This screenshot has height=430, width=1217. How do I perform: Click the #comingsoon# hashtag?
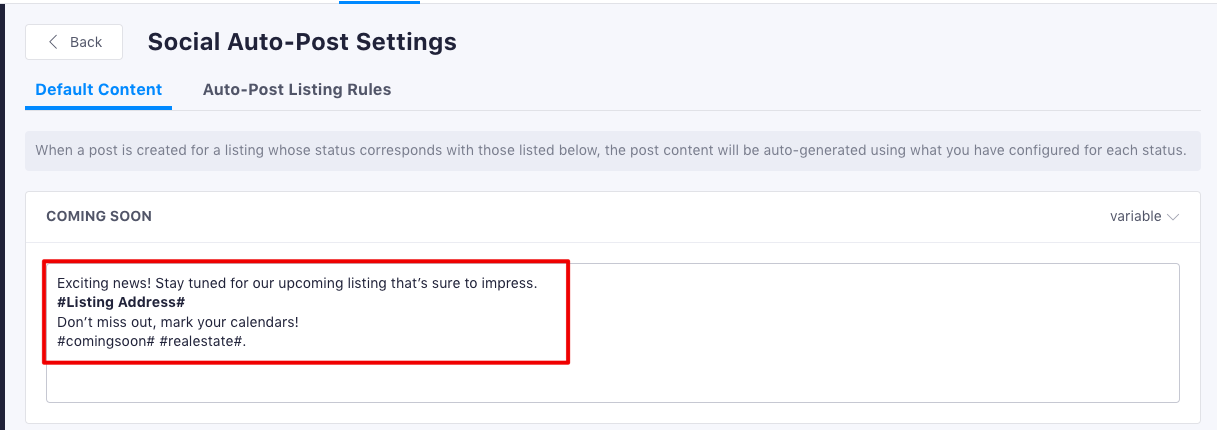(106, 342)
